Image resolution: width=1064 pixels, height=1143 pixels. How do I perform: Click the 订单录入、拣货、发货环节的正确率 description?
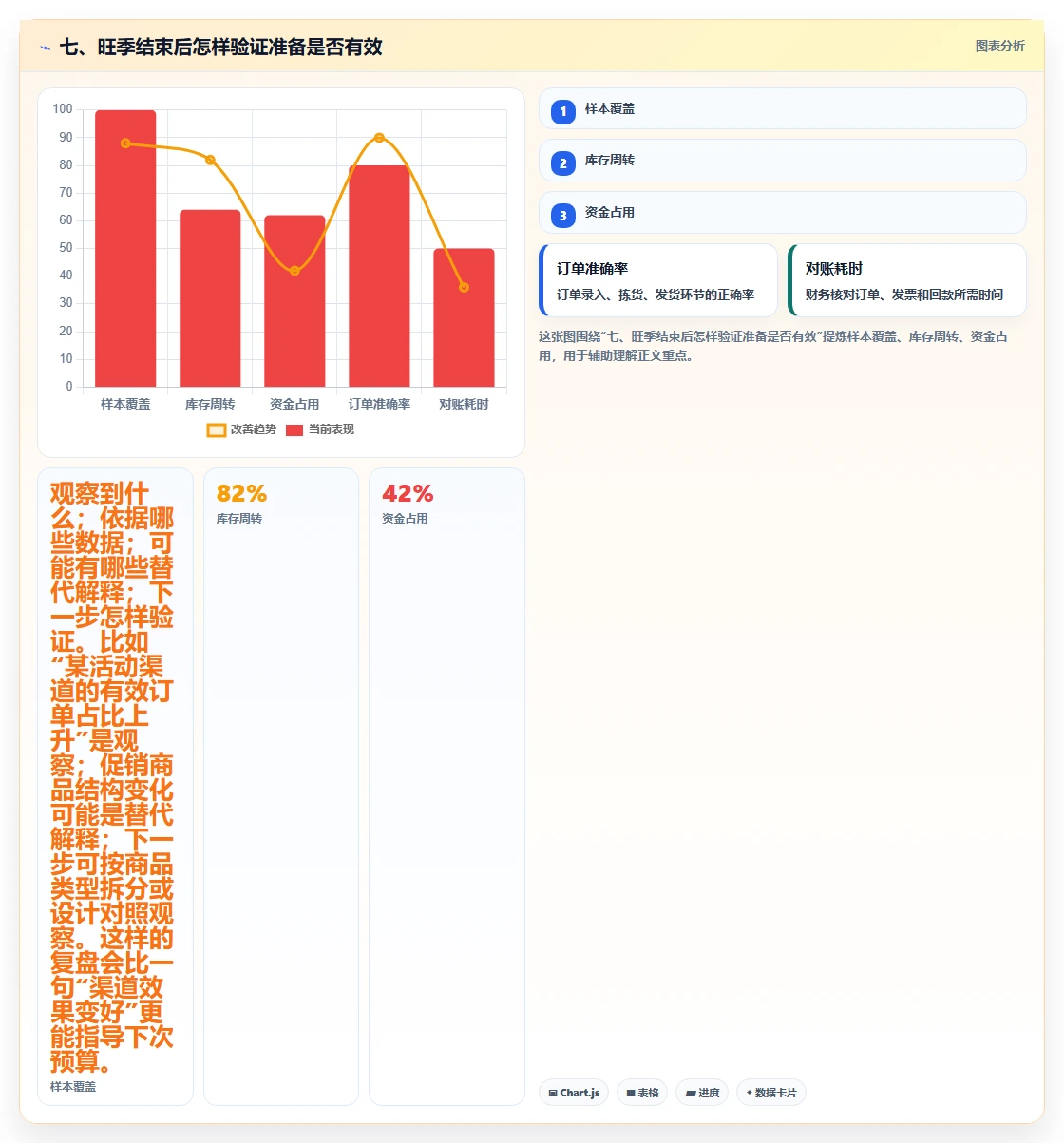pos(655,295)
